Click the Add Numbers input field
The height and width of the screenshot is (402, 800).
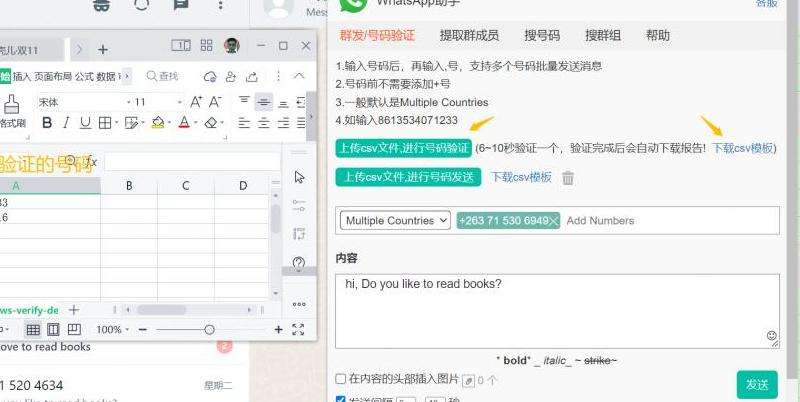[x=660, y=220]
